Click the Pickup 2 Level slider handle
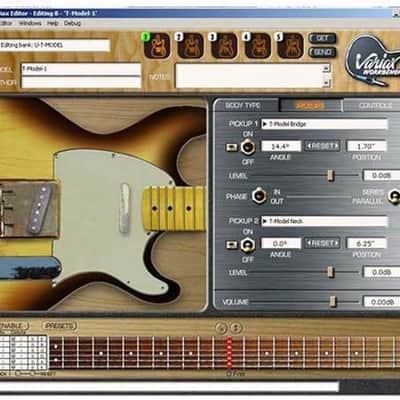Viewport: 400px width, 400px height. pos(330,272)
